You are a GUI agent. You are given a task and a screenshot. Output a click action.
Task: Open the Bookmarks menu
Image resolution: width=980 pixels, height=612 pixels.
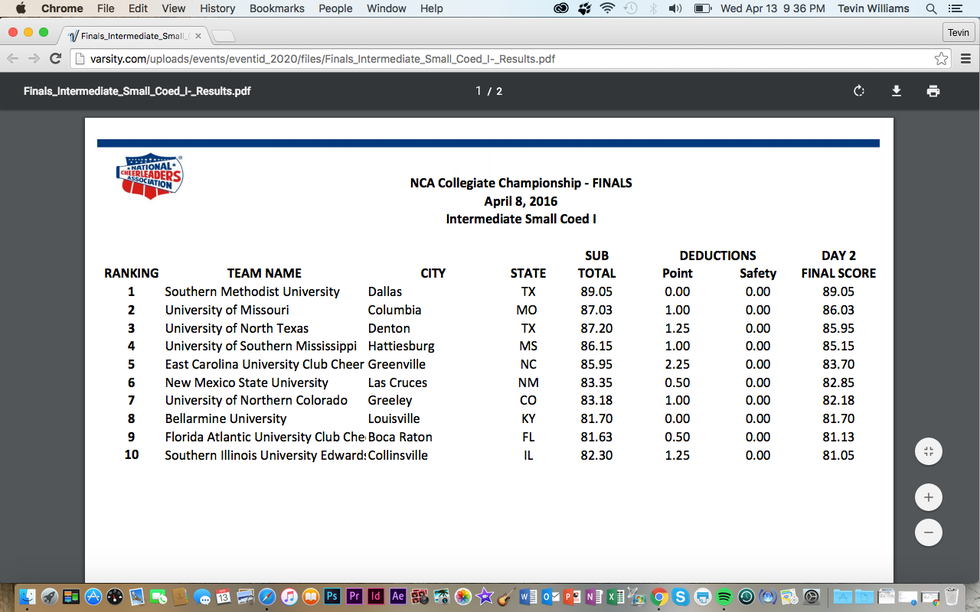click(277, 8)
